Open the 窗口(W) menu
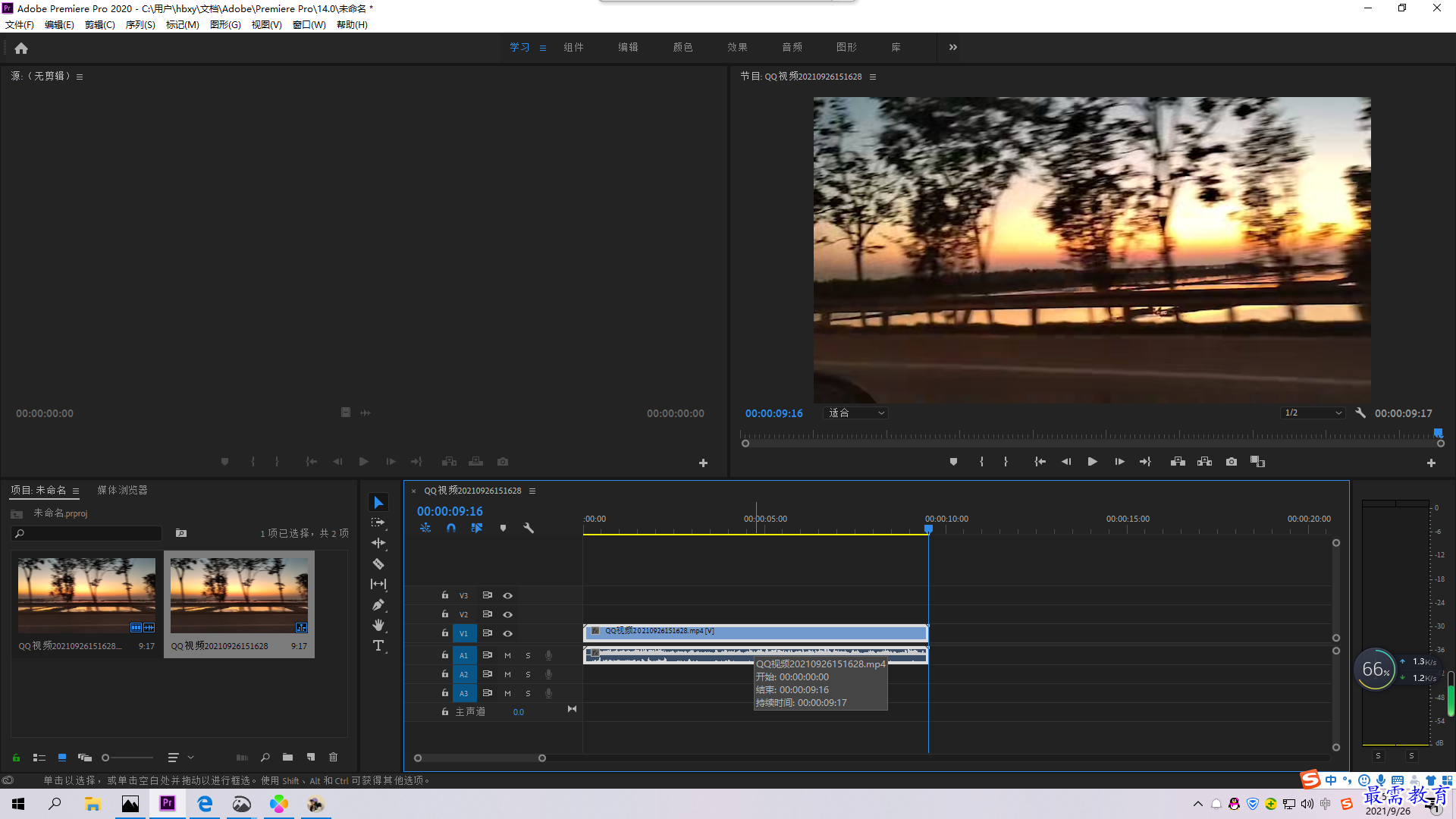This screenshot has height=819, width=1456. pos(309,25)
